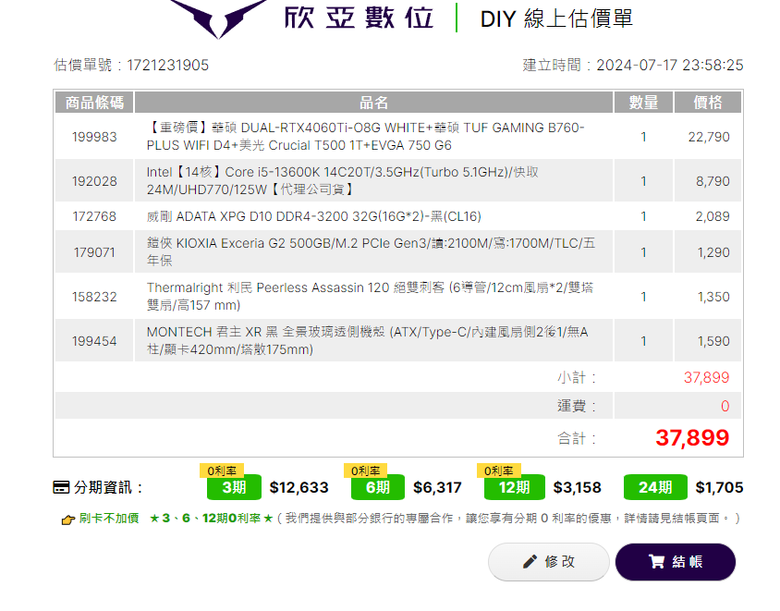Click the KIOXIA Exceria G2 500GB product name

371,252
